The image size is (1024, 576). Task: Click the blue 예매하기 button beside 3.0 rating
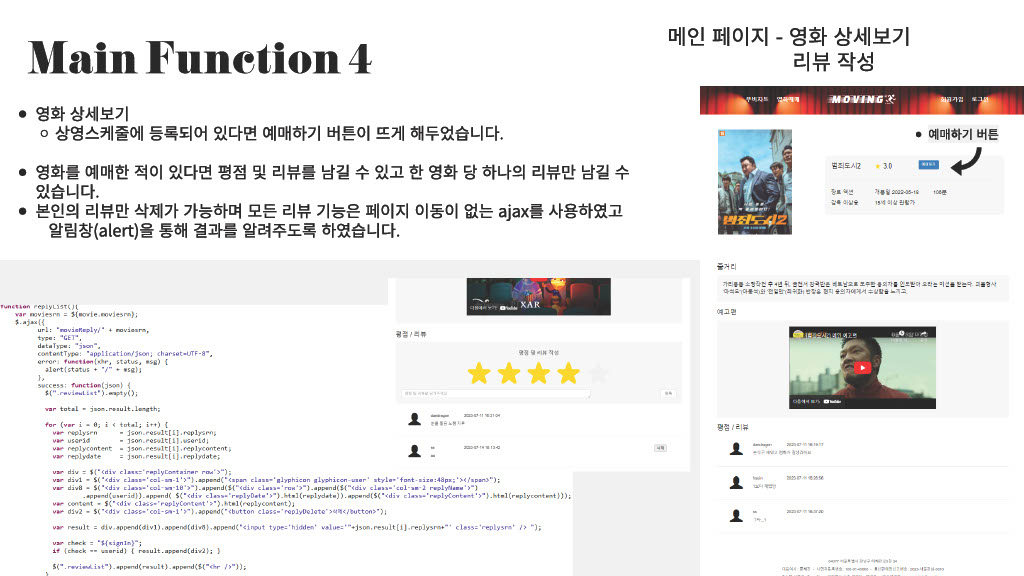929,165
